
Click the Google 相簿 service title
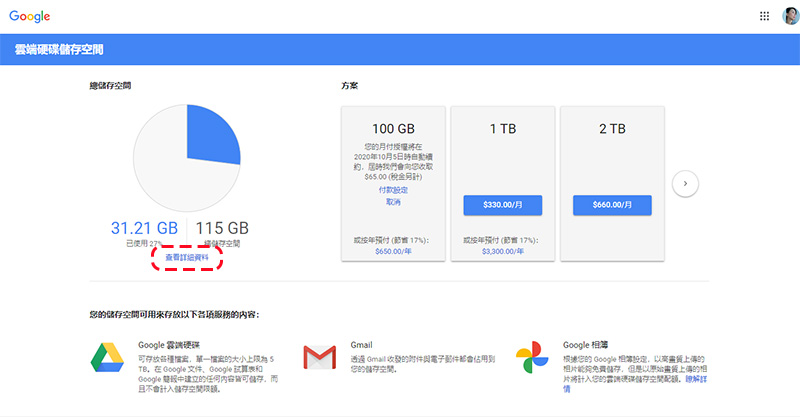pyautogui.click(x=585, y=345)
